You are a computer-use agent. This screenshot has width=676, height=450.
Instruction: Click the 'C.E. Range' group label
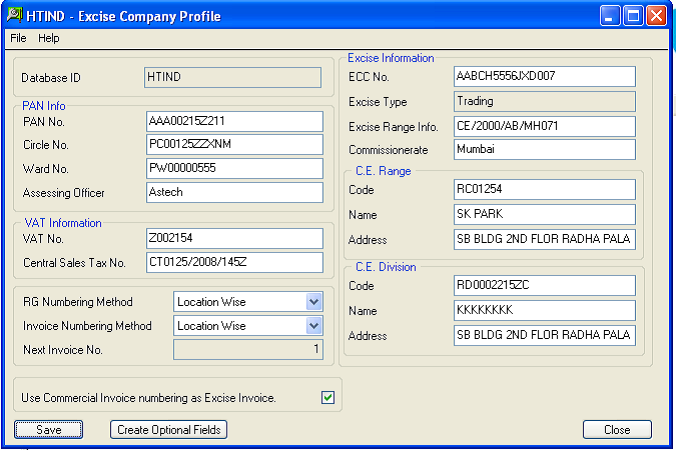pyautogui.click(x=383, y=171)
